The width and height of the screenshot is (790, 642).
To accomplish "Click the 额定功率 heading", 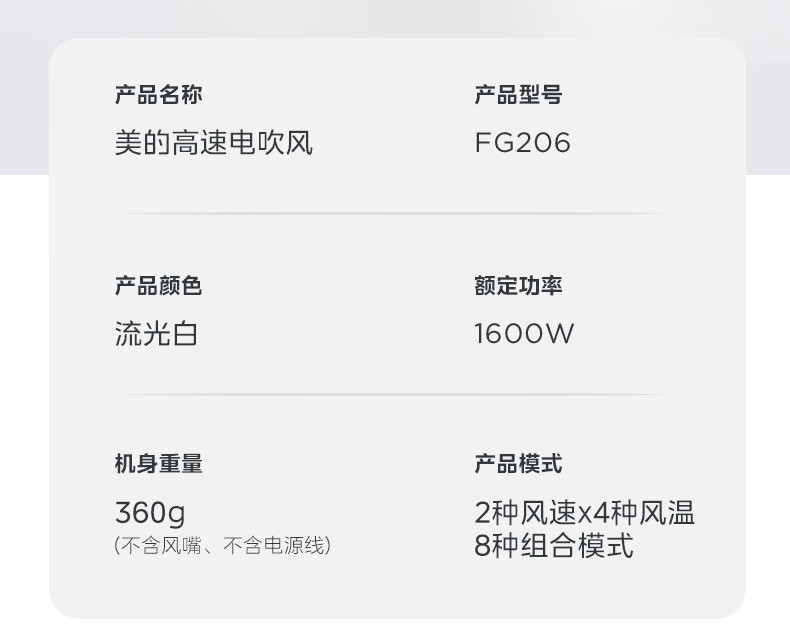I will [518, 286].
